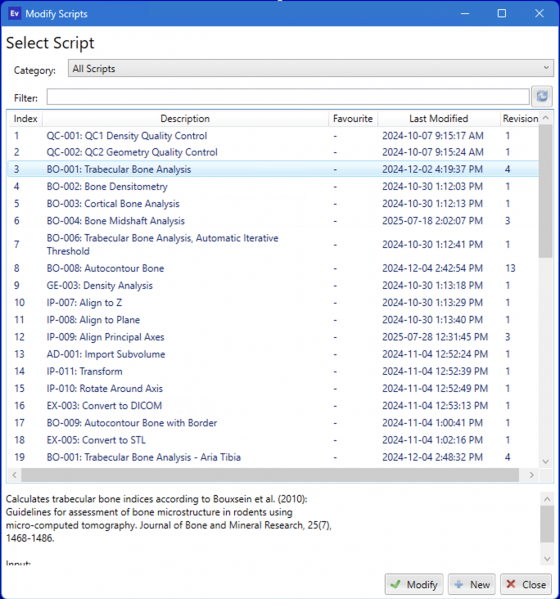Sort the list by the Description column header
This screenshot has width=560, height=599.
185,119
